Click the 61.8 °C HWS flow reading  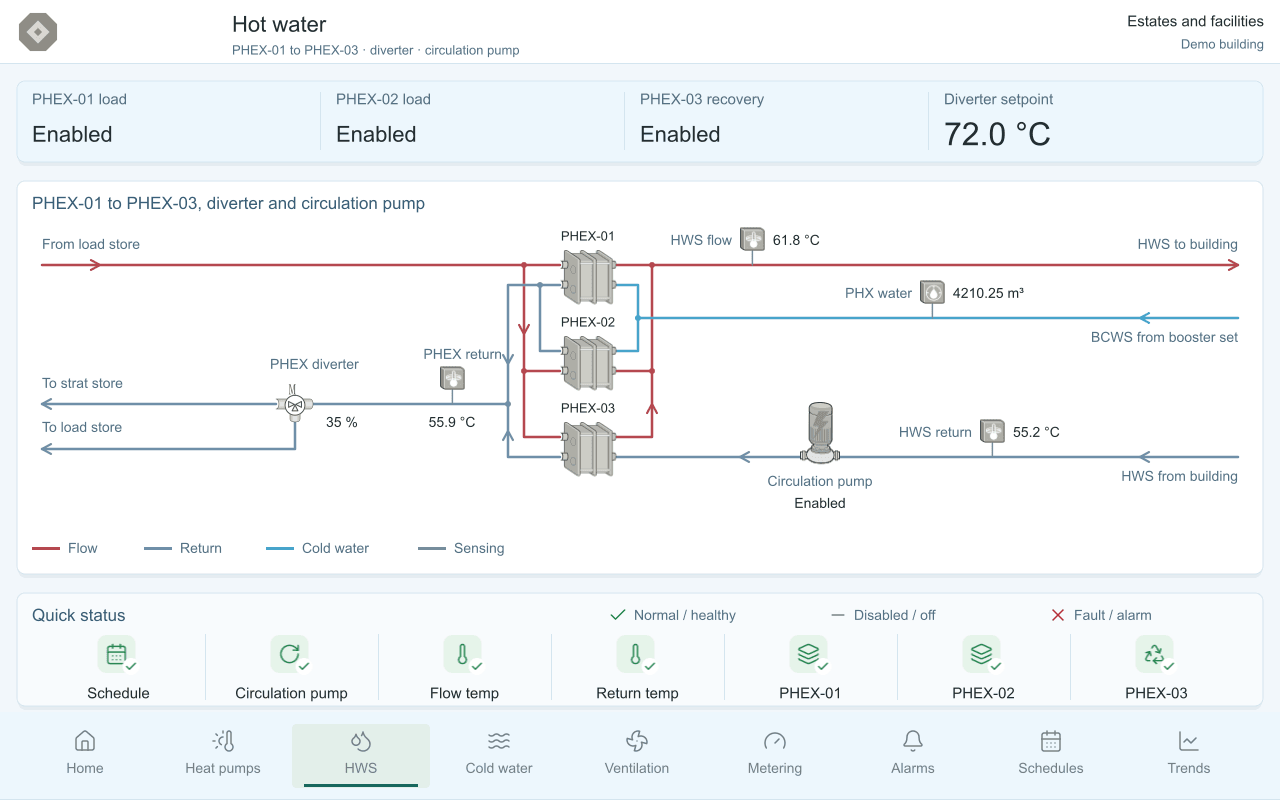(x=796, y=240)
